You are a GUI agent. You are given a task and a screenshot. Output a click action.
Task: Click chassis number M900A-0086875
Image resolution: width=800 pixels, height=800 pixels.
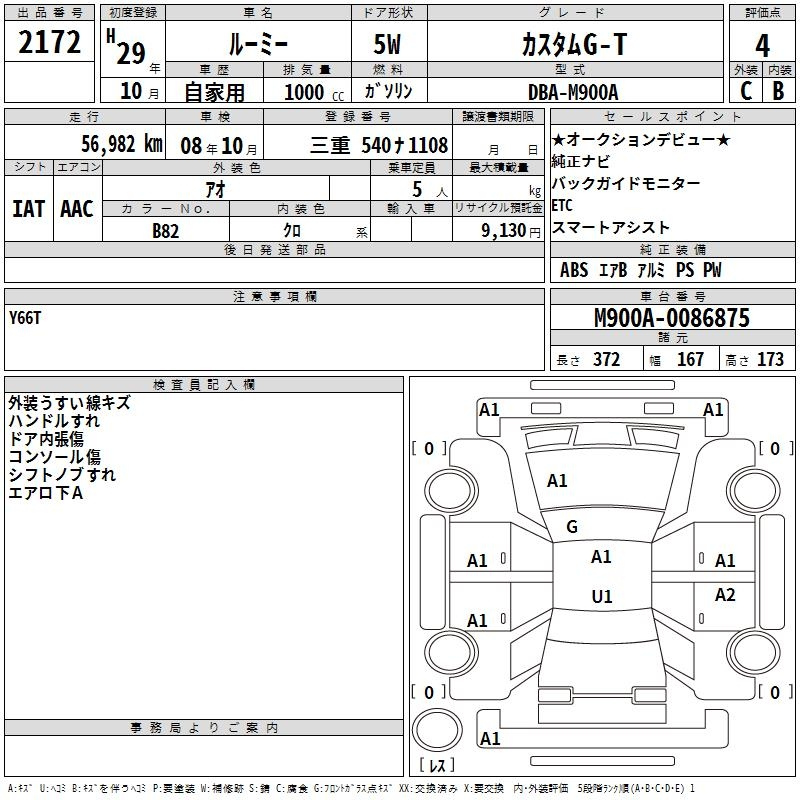672,317
